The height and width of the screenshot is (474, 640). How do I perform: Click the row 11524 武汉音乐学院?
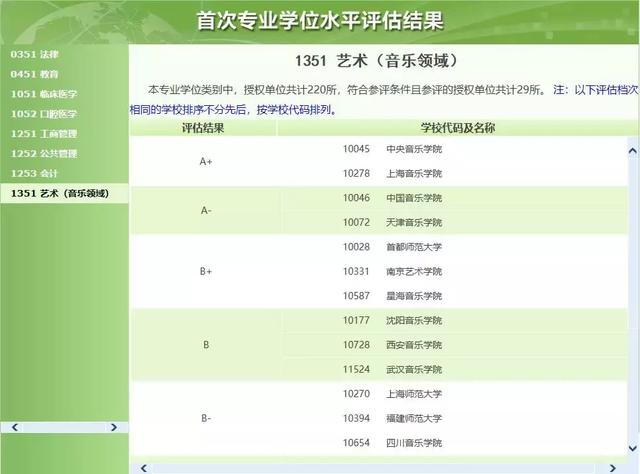(x=454, y=369)
